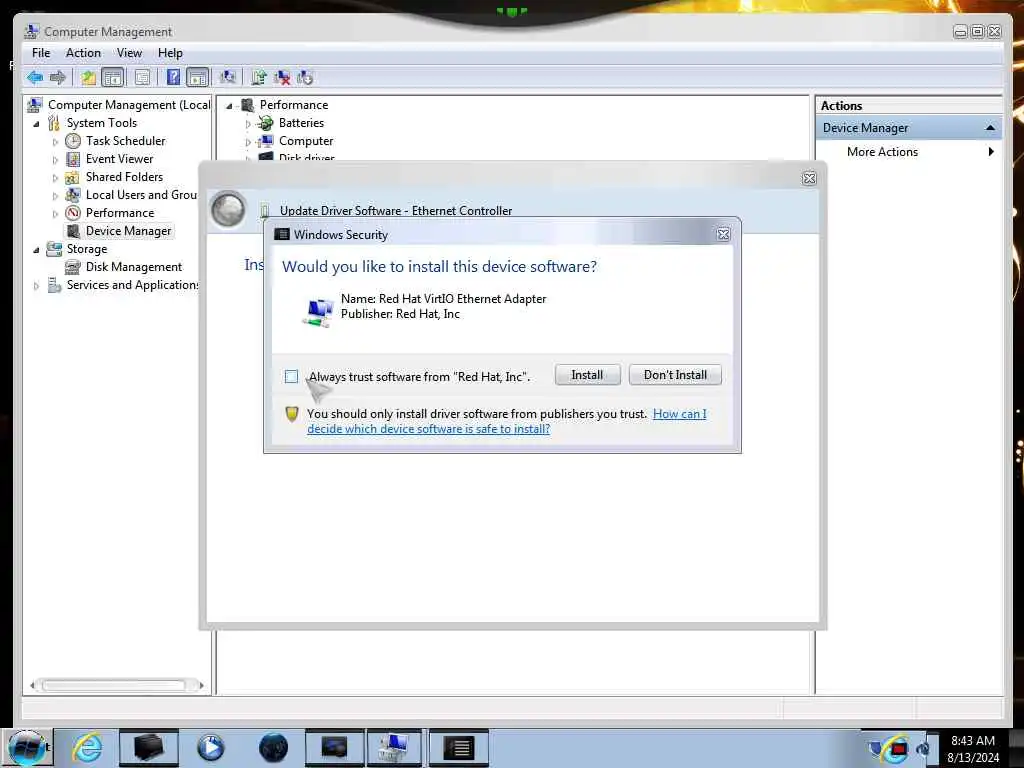The width and height of the screenshot is (1024, 768).
Task: Click the Install button
Action: click(x=587, y=375)
